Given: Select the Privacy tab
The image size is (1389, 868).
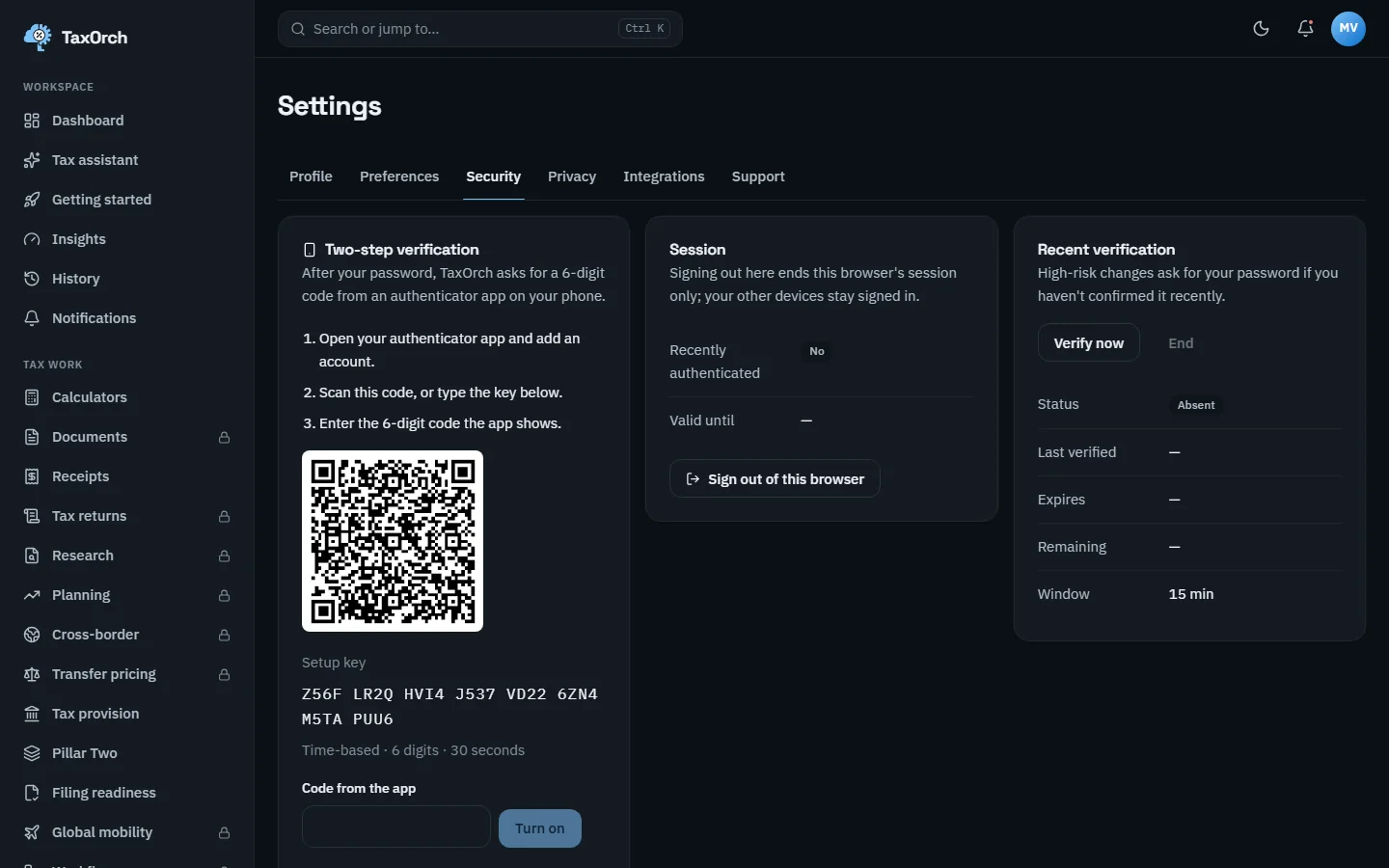Looking at the screenshot, I should coord(572,176).
